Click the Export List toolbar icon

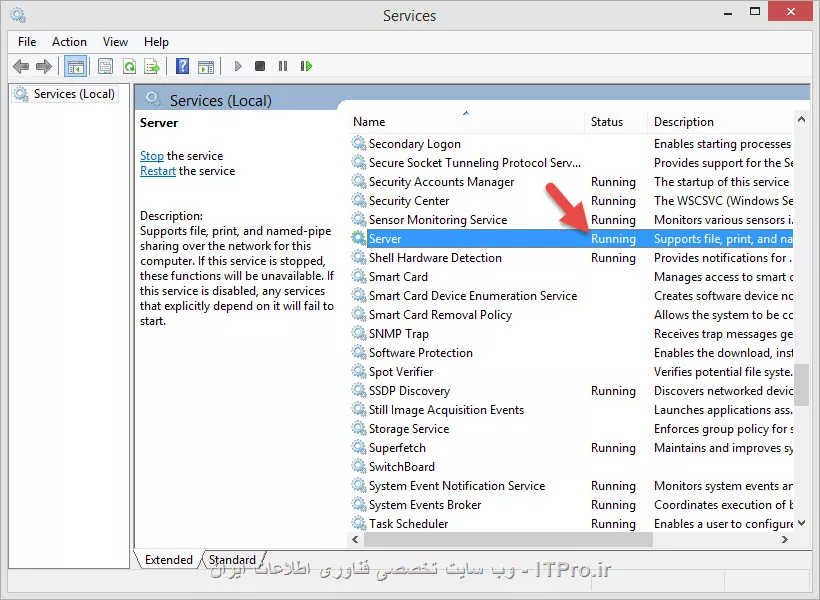[x=152, y=67]
